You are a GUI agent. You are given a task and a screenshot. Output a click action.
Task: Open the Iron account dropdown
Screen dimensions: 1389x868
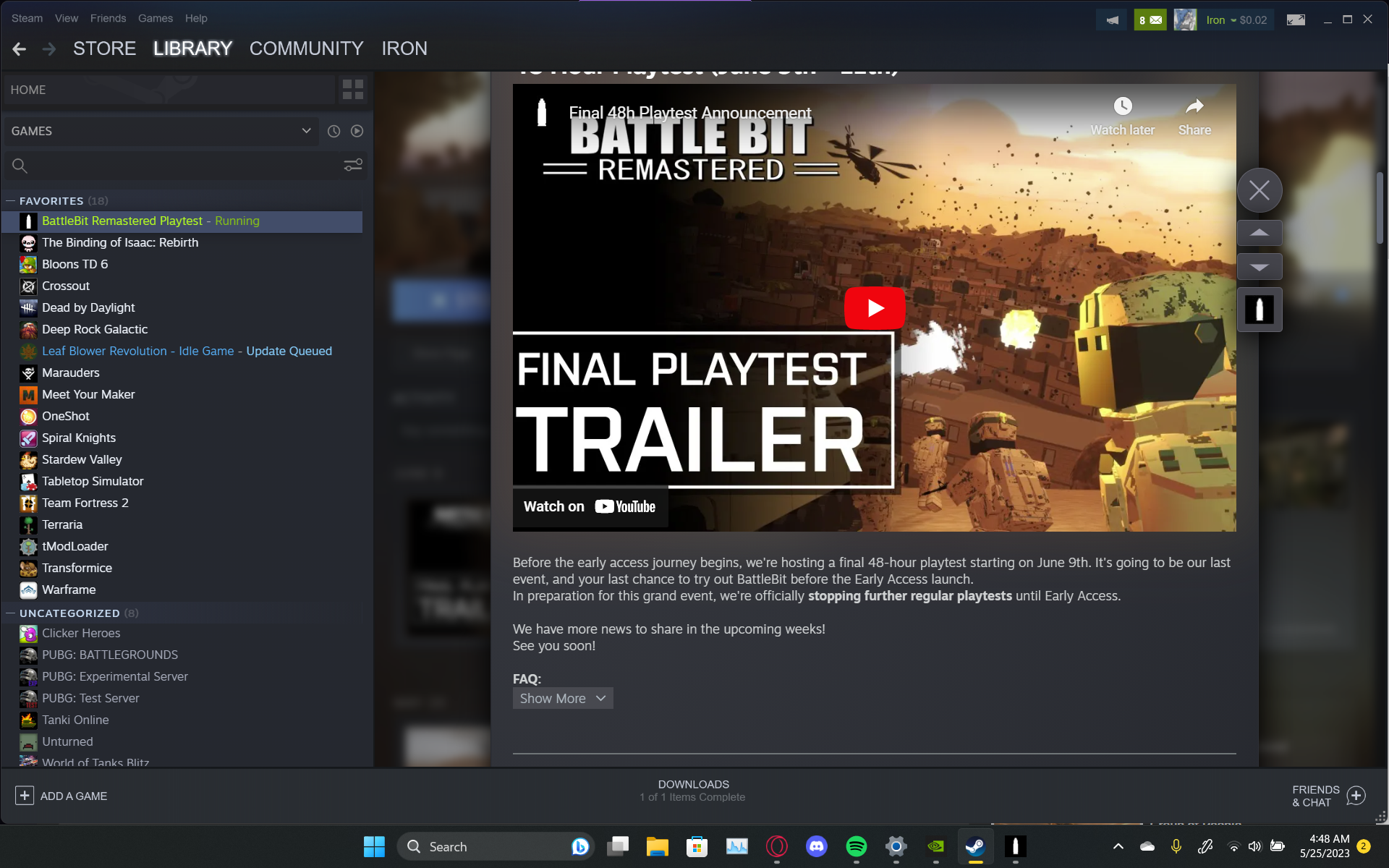1236,20
